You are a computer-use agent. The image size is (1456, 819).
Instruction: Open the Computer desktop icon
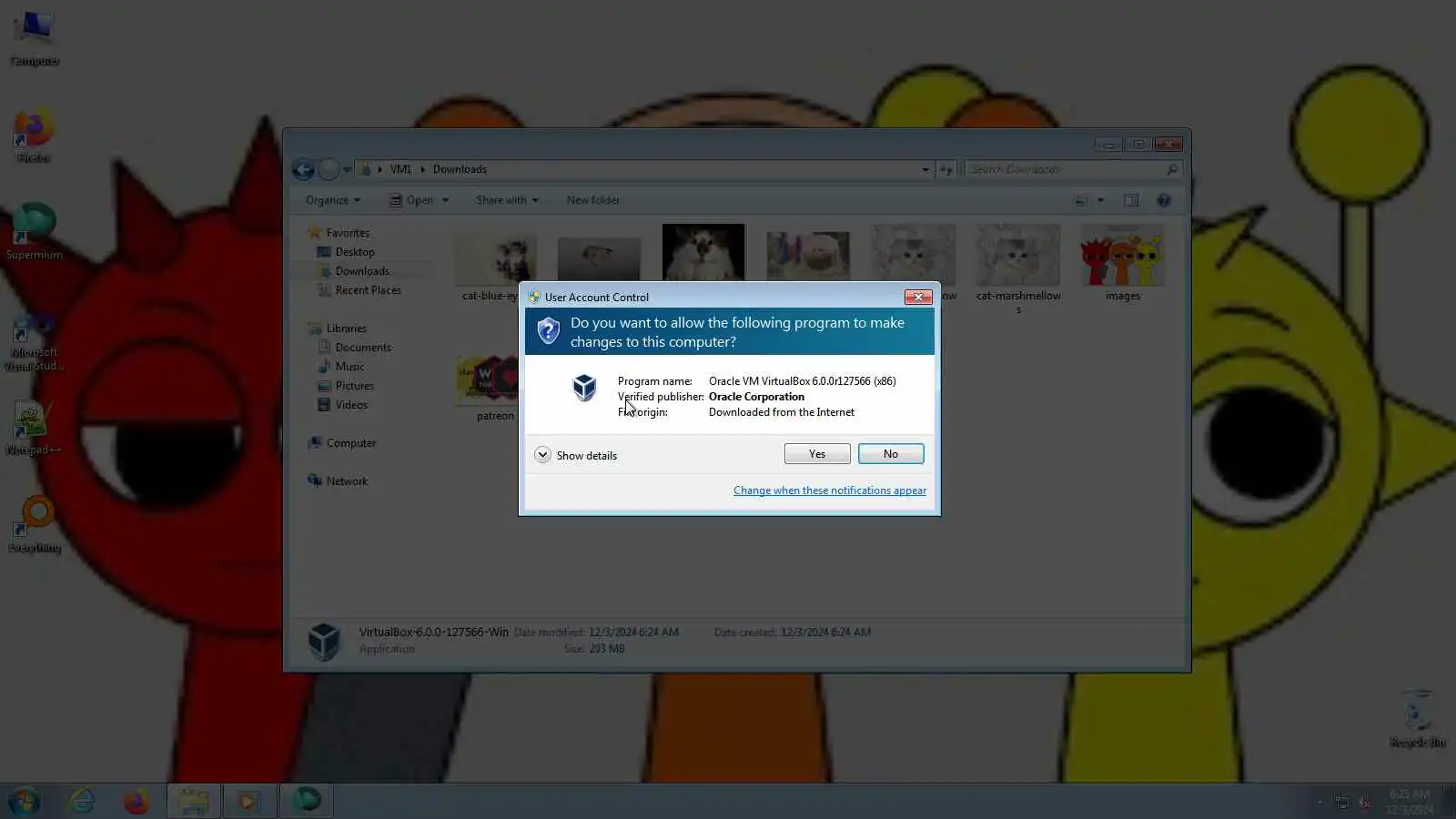pyautogui.click(x=35, y=38)
